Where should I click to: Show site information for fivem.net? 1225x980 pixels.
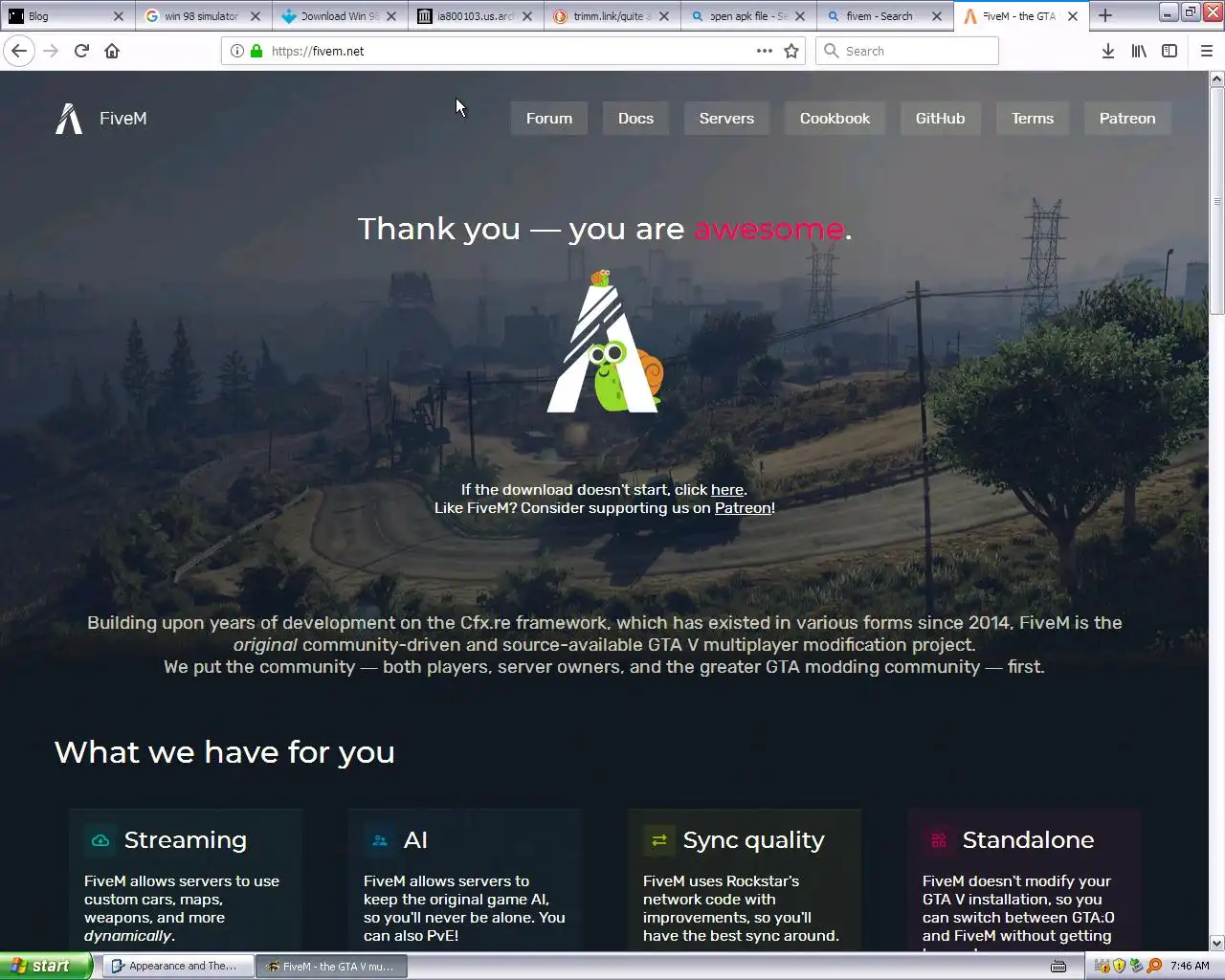pos(236,51)
